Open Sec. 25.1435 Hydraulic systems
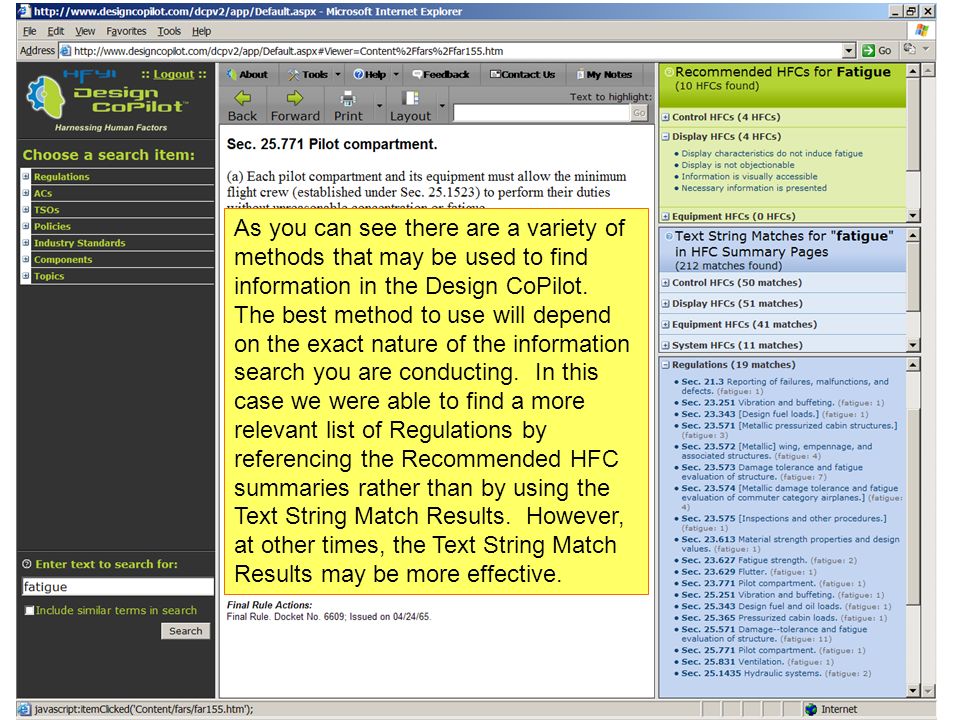This screenshot has height=720, width=960. (x=751, y=673)
